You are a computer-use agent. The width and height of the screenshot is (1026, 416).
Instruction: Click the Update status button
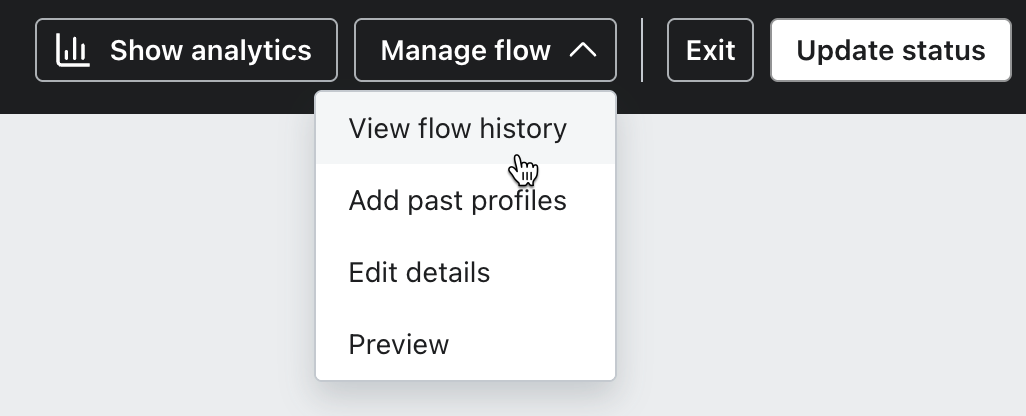890,50
